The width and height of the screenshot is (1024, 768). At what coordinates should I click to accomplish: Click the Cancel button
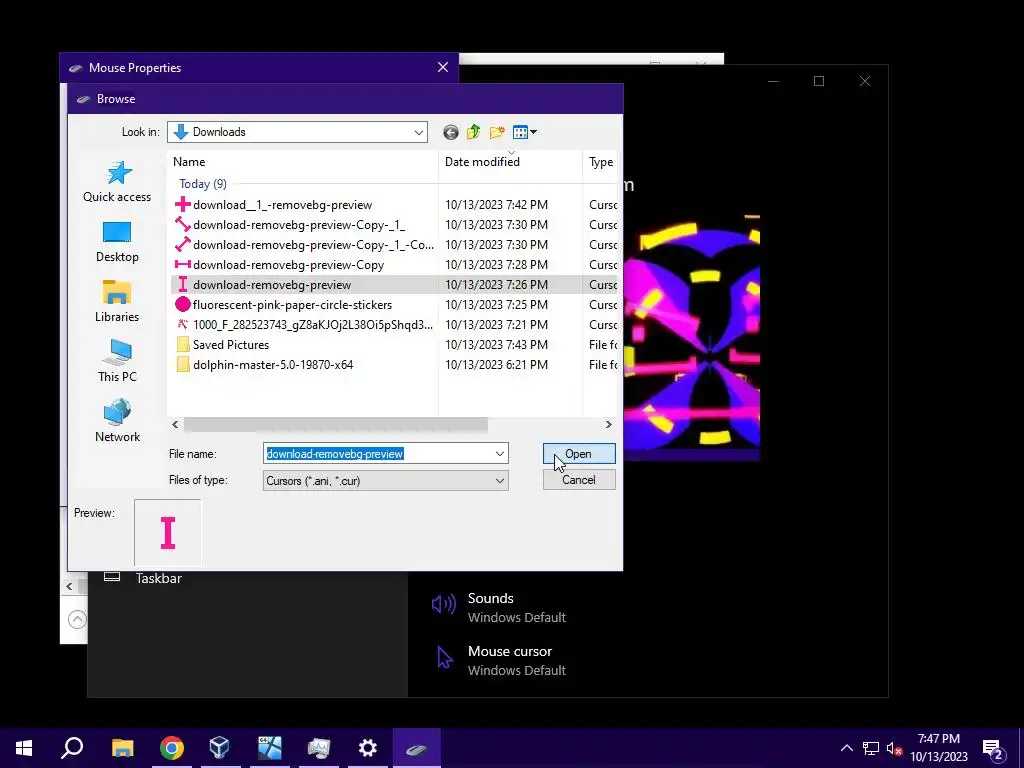tap(579, 480)
